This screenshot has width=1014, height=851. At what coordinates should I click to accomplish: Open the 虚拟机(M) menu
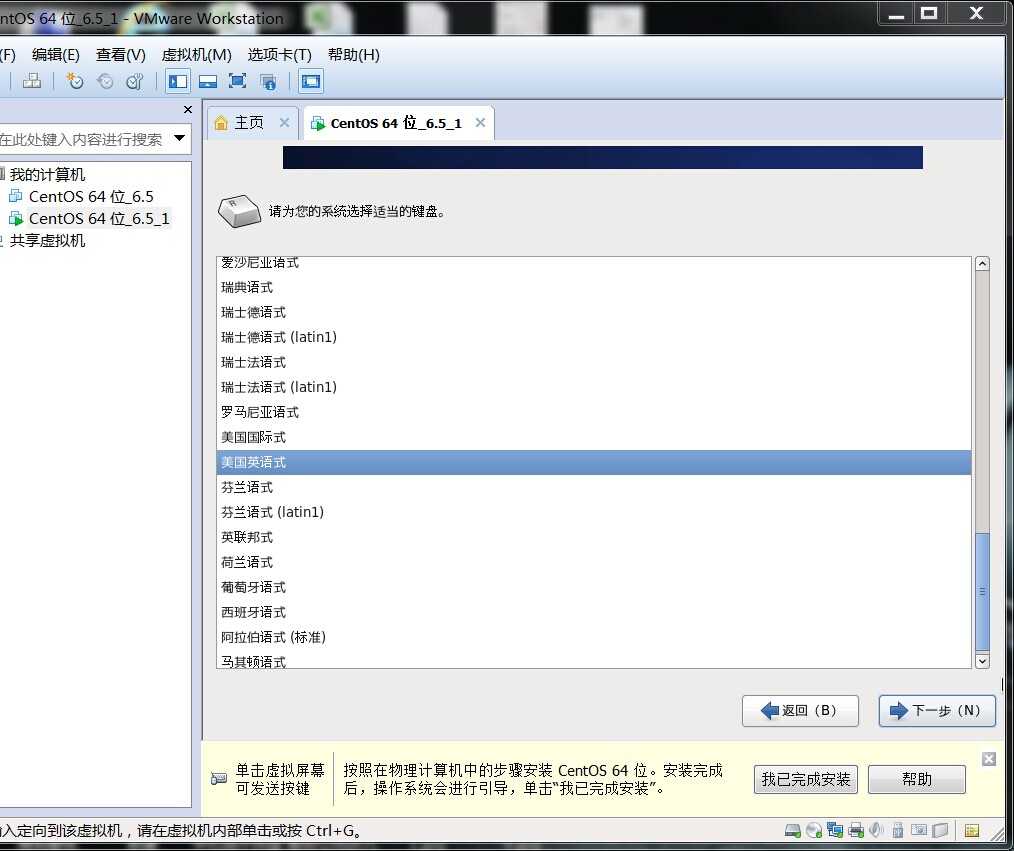(197, 55)
